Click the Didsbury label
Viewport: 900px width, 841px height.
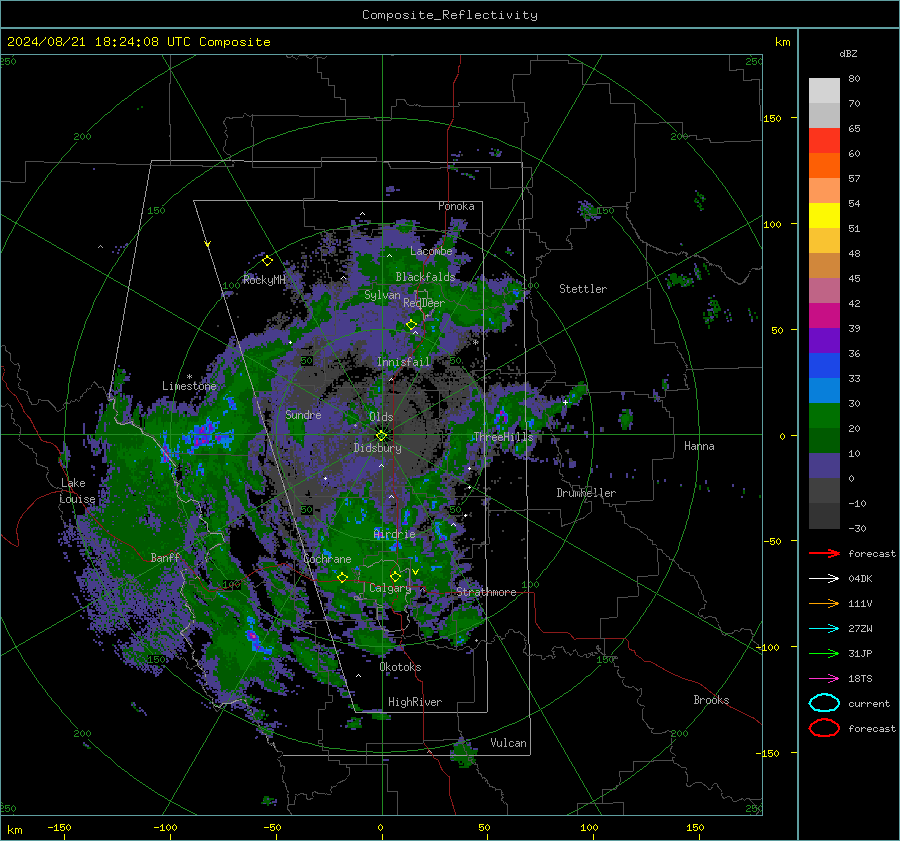point(377,448)
